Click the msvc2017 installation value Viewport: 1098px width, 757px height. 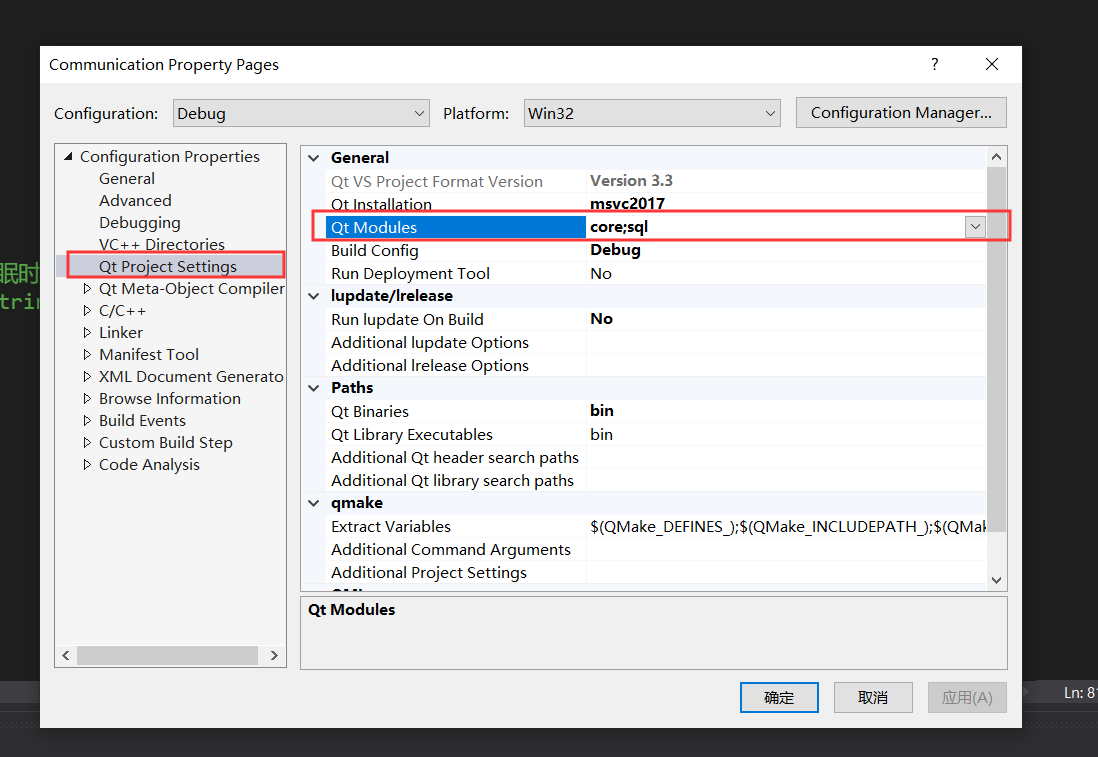point(627,204)
